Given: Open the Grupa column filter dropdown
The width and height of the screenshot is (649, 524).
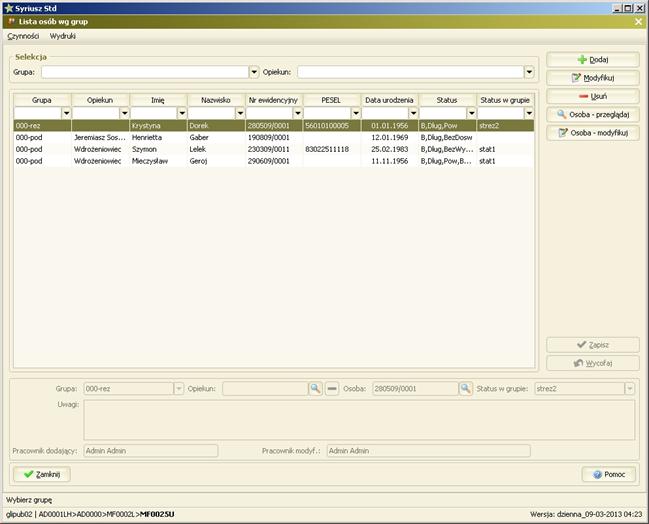Looking at the screenshot, I should click(66, 113).
